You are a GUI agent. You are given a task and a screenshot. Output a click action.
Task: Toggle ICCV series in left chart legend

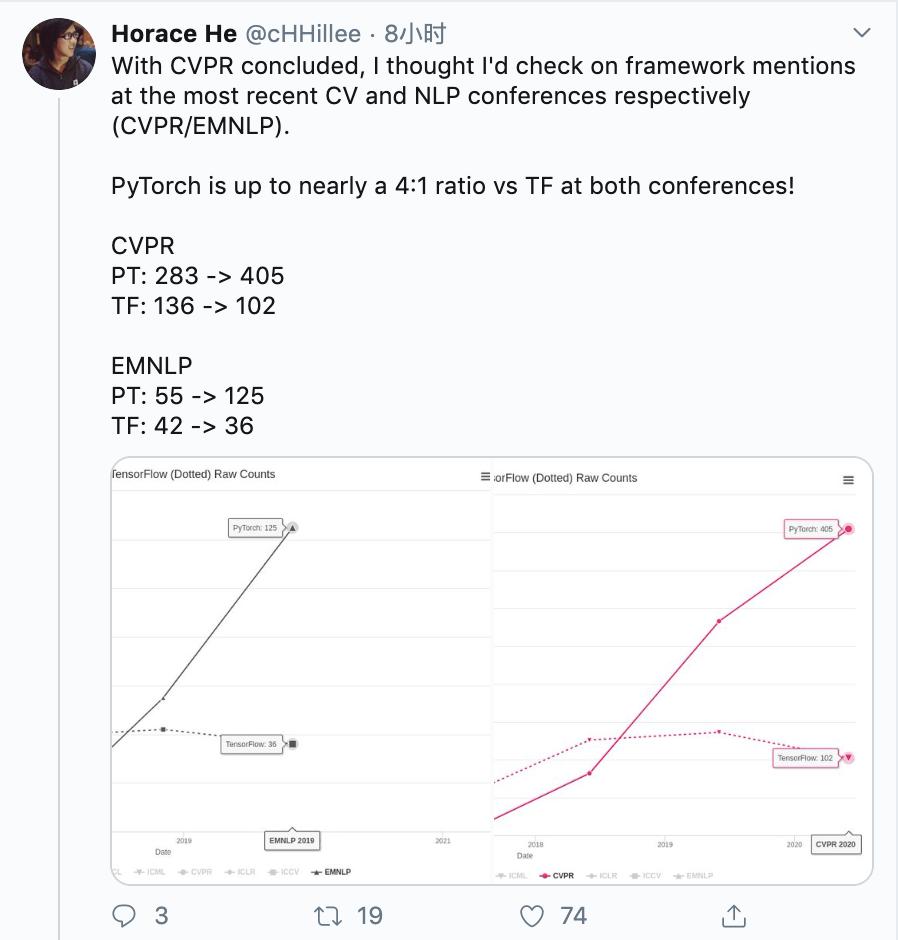tap(284, 872)
